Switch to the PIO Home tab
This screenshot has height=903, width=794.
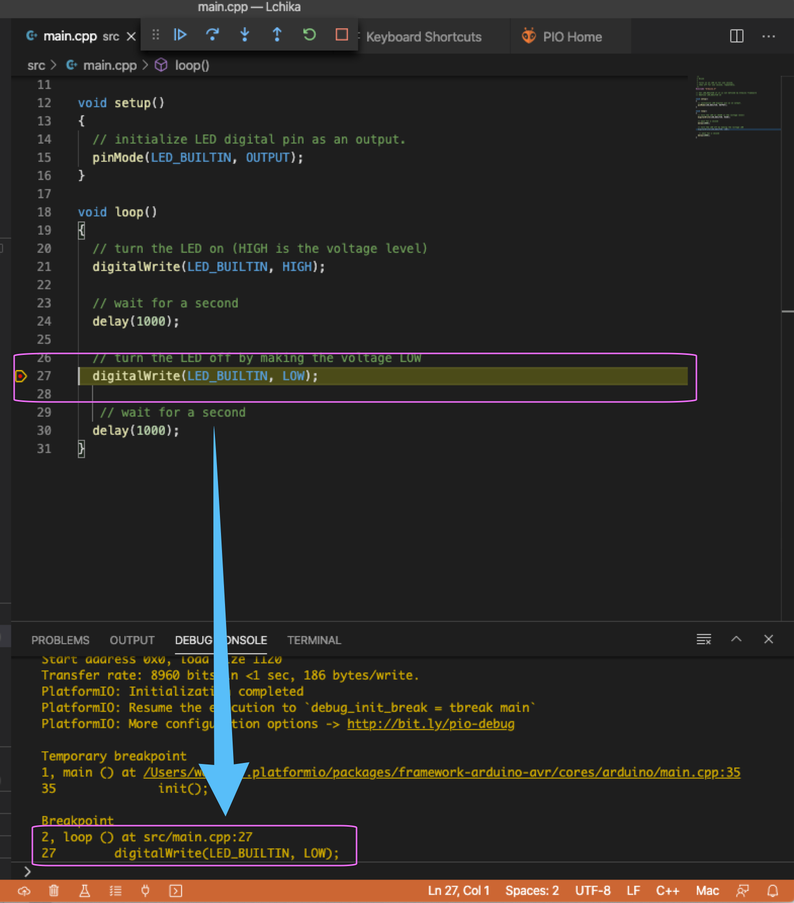pos(571,37)
